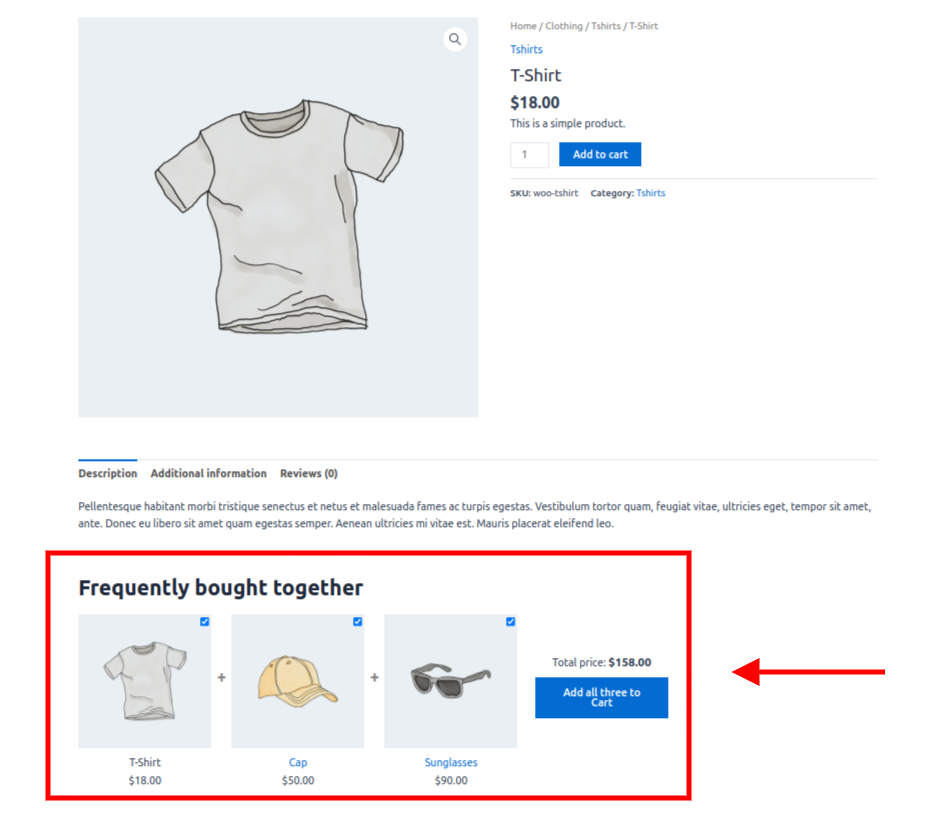This screenshot has width=934, height=814.
Task: Uncheck the Cap bundle checkbox
Action: tap(358, 622)
